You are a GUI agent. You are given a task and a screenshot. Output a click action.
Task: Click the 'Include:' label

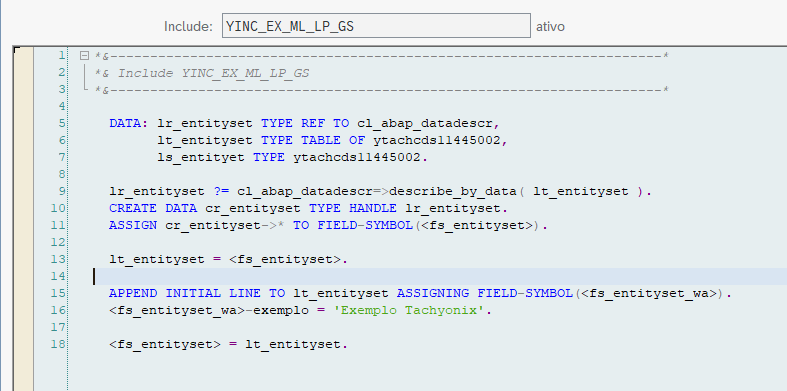click(x=188, y=26)
